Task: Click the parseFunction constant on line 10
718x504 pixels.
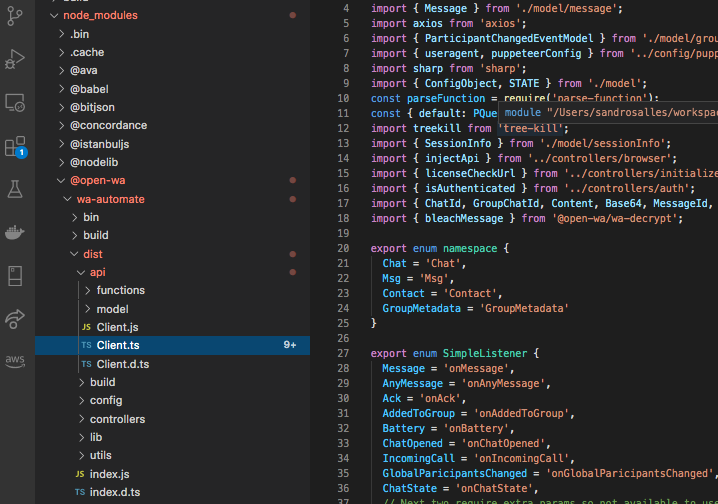Action: (446, 98)
